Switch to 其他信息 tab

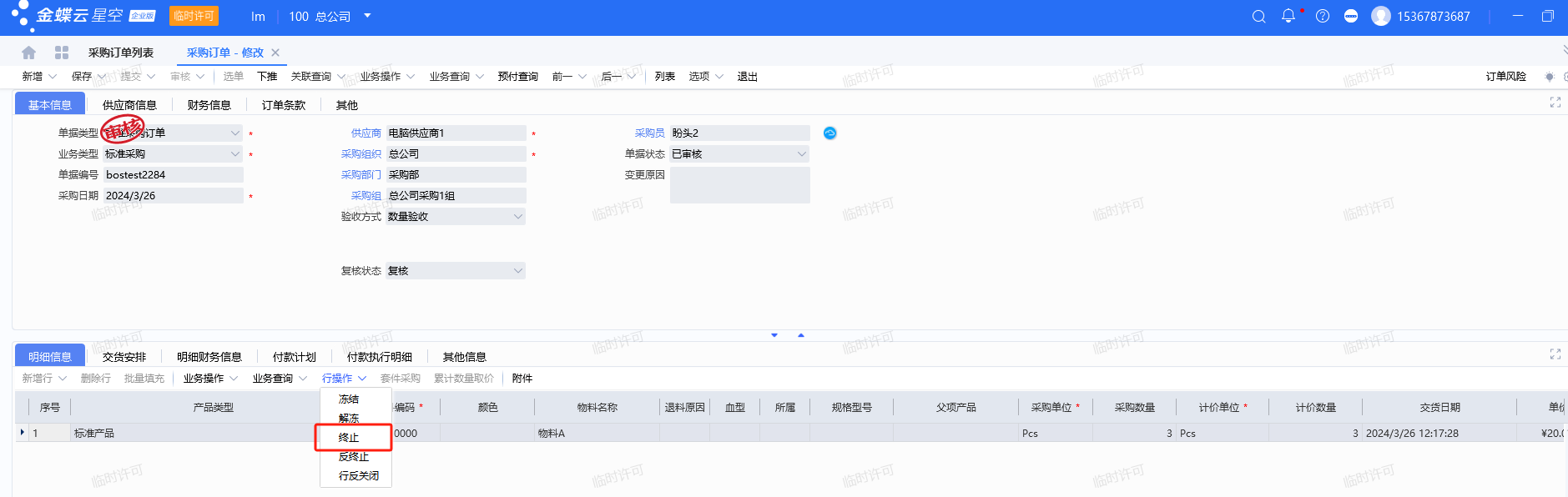[x=465, y=357]
